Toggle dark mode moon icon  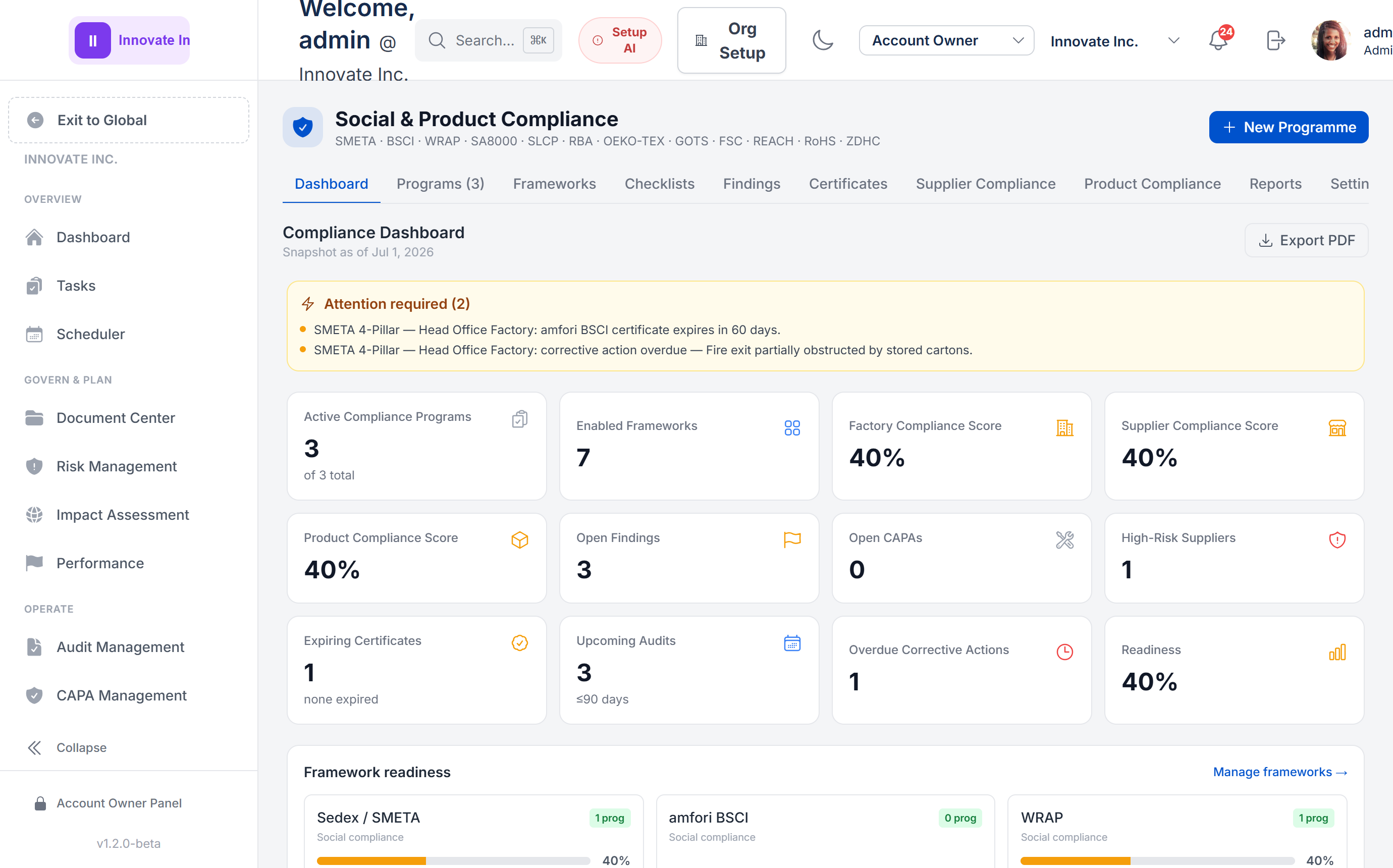click(x=823, y=40)
